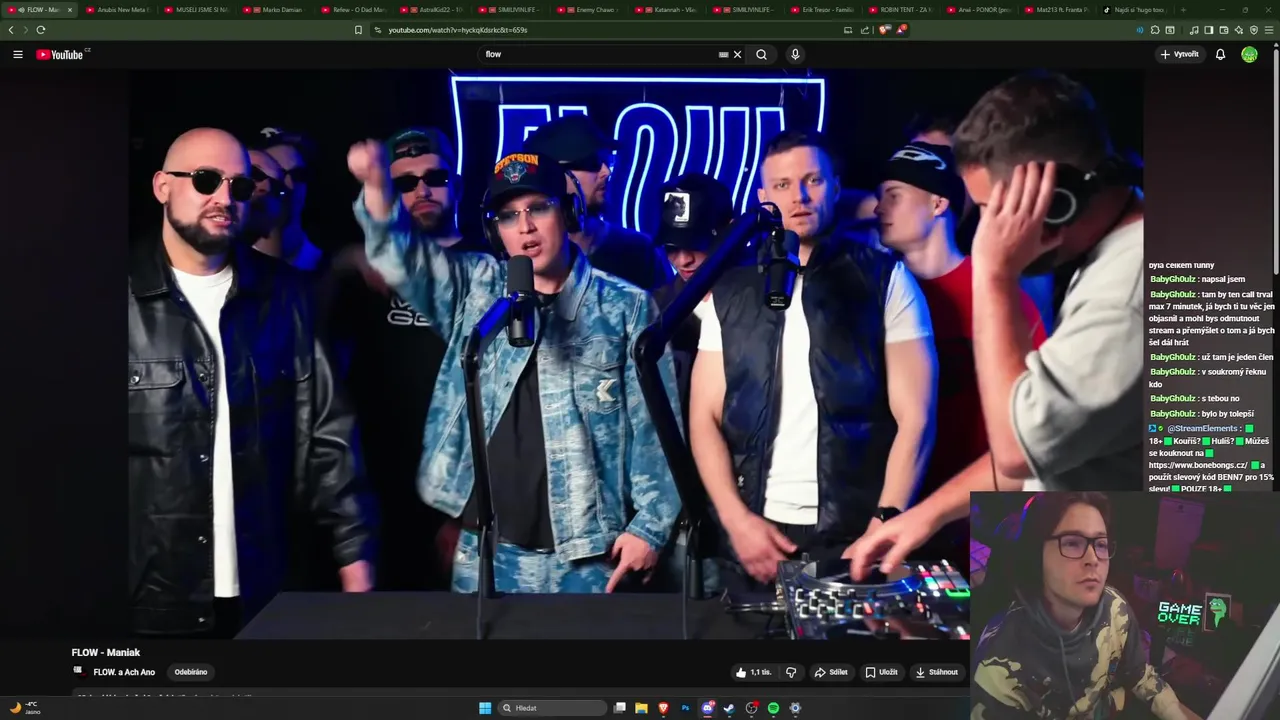The height and width of the screenshot is (720, 1280).
Task: Open Spotify from taskbar
Action: pos(773,708)
